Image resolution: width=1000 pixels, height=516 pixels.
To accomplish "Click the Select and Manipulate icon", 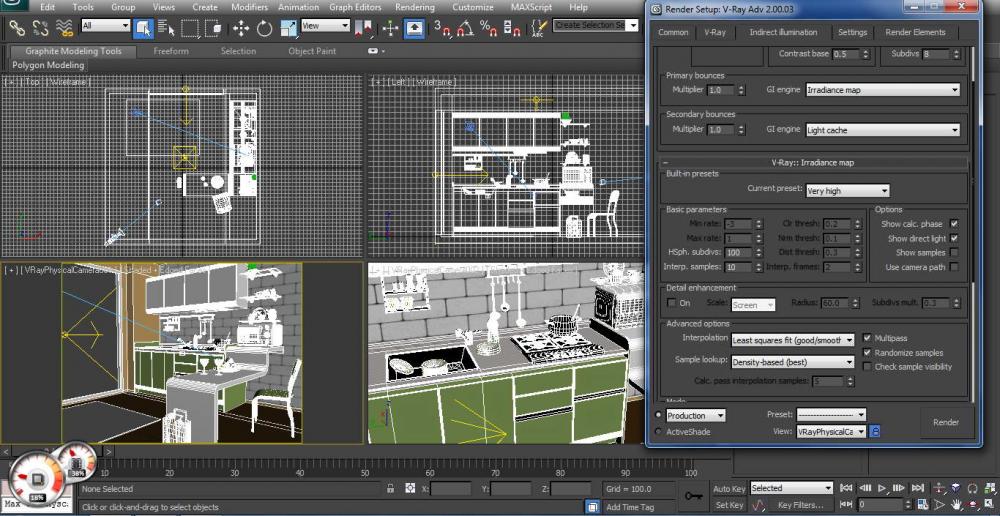I will pyautogui.click(x=390, y=28).
